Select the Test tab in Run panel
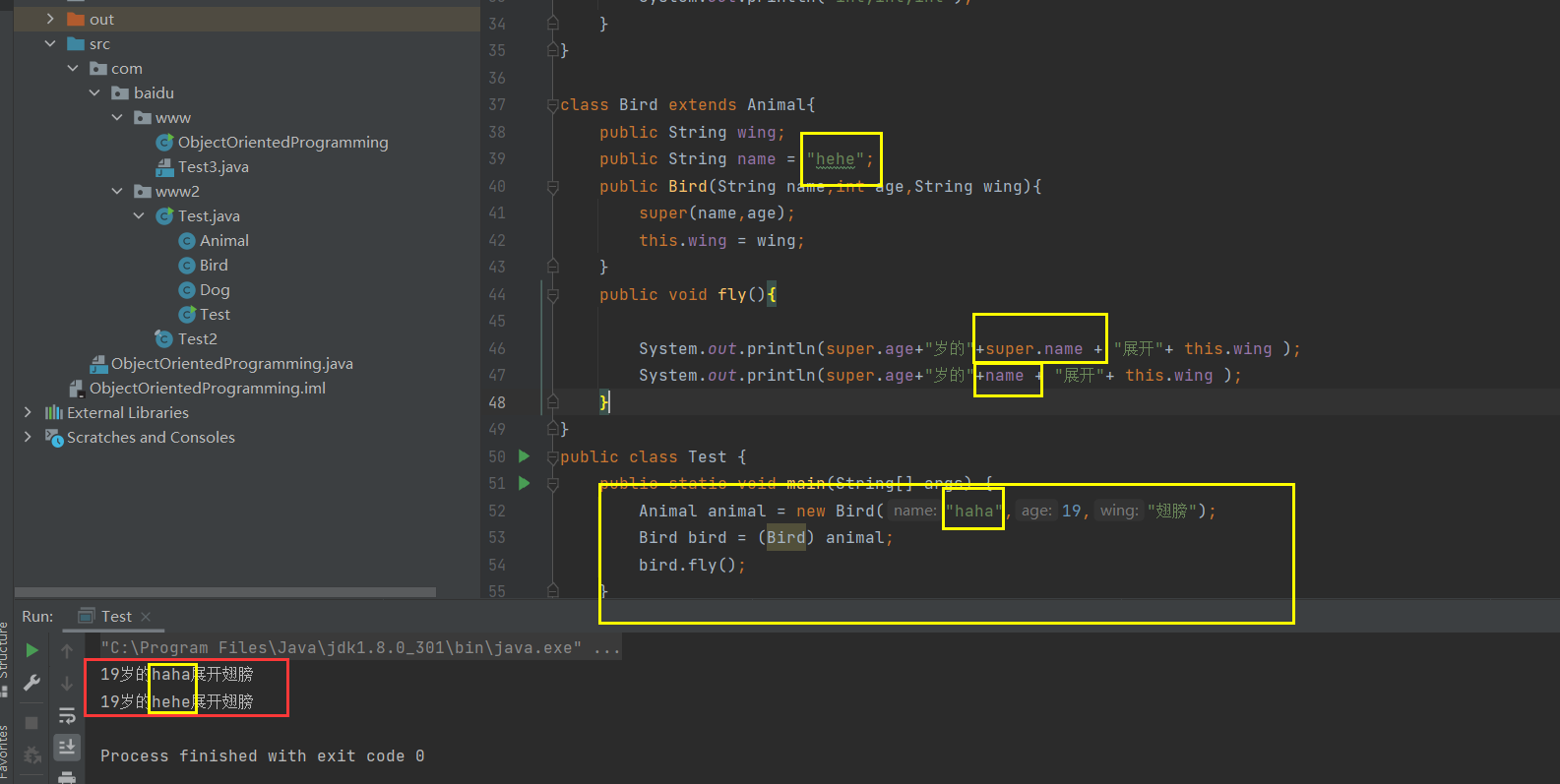 pyautogui.click(x=116, y=616)
